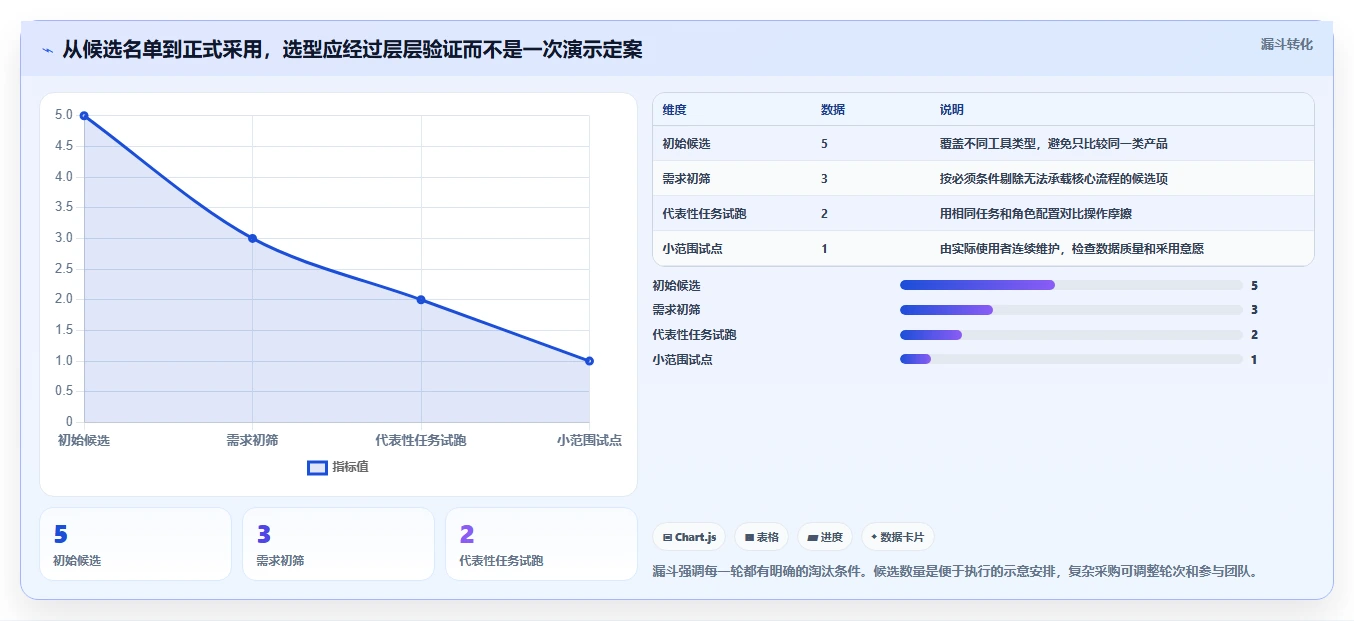Click the value 1 in table 数据 column
The image size is (1354, 621).
tap(824, 249)
